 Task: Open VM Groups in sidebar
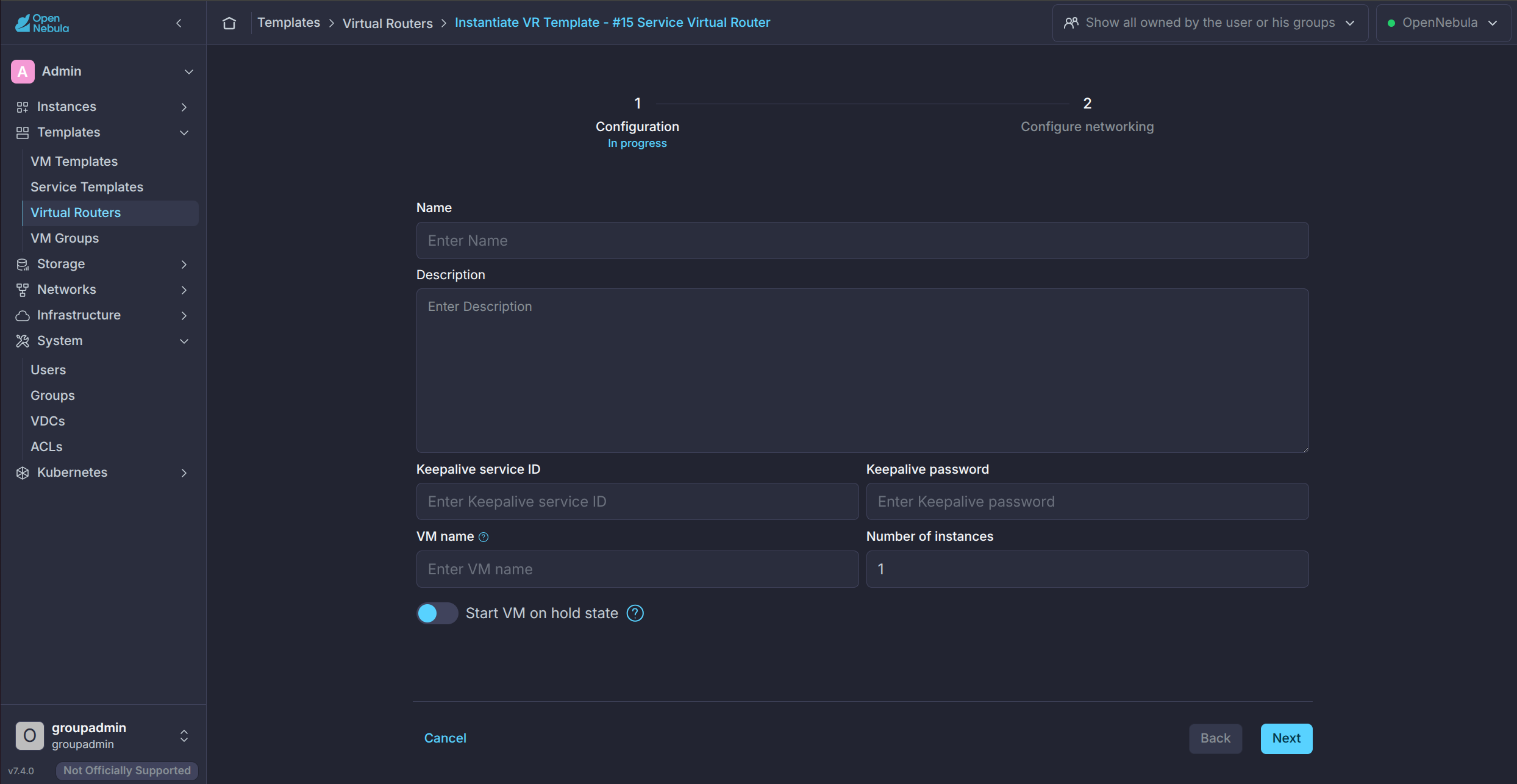[x=65, y=238]
